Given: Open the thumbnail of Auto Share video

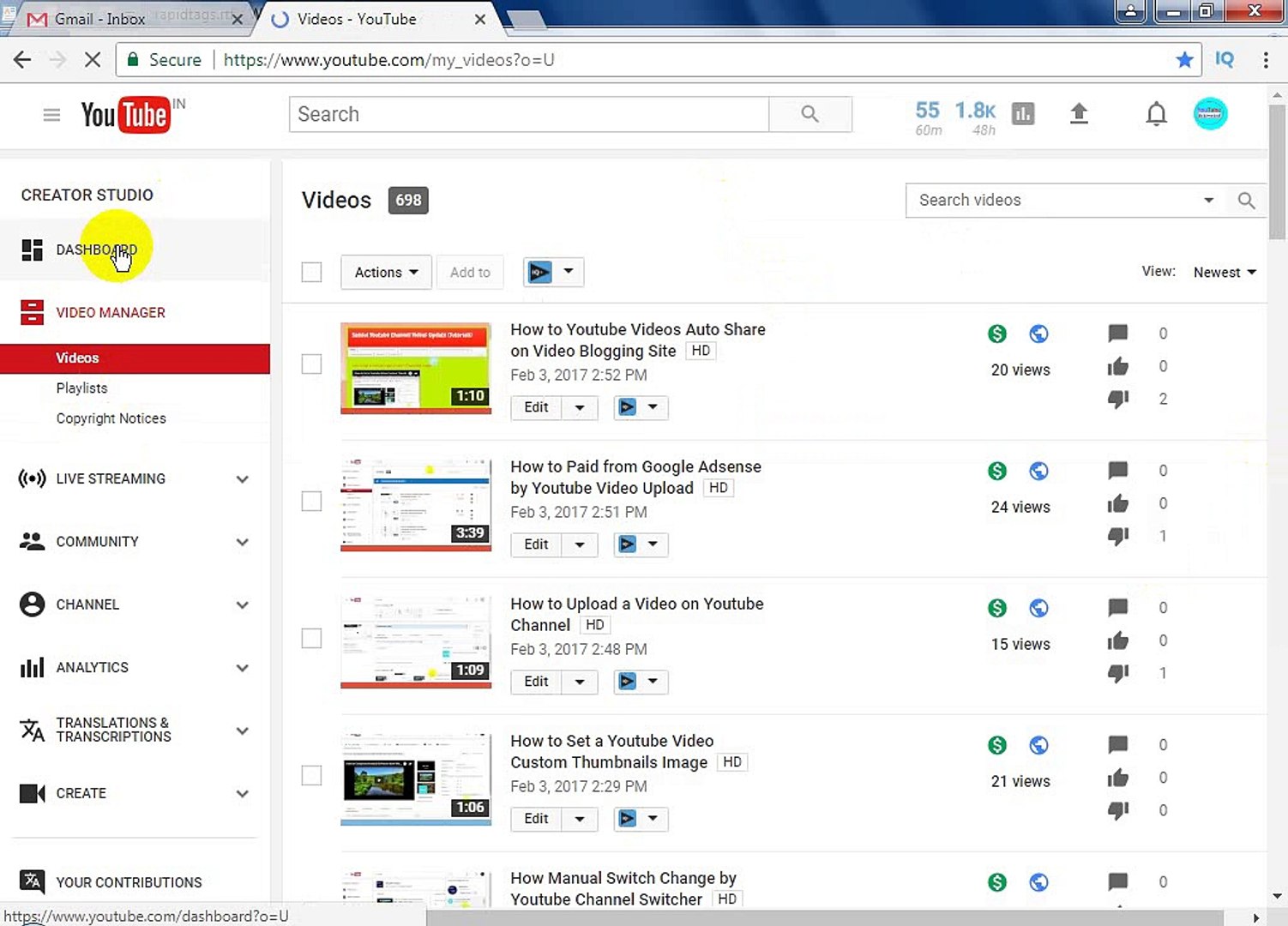Looking at the screenshot, I should 416,368.
